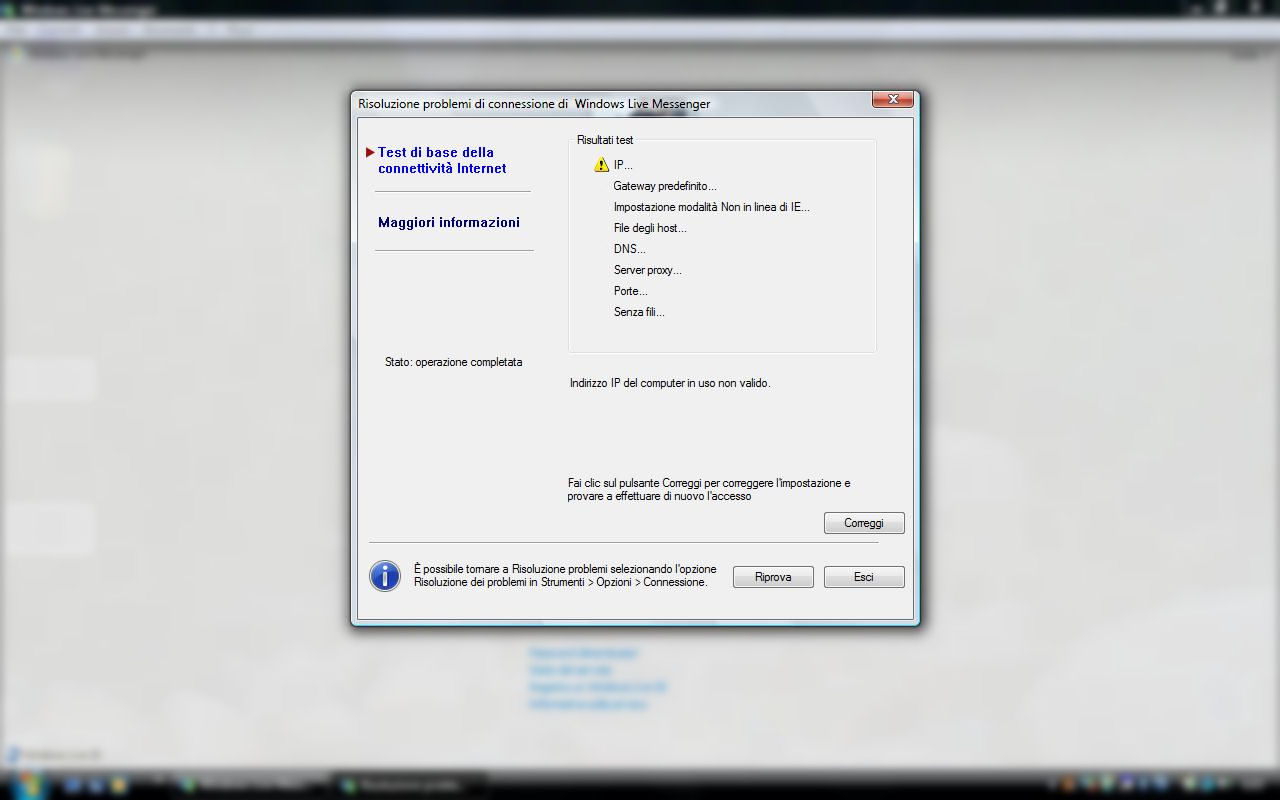Switch to Risoluzione problemi taskbar button
The width and height of the screenshot is (1280, 800).
click(411, 786)
